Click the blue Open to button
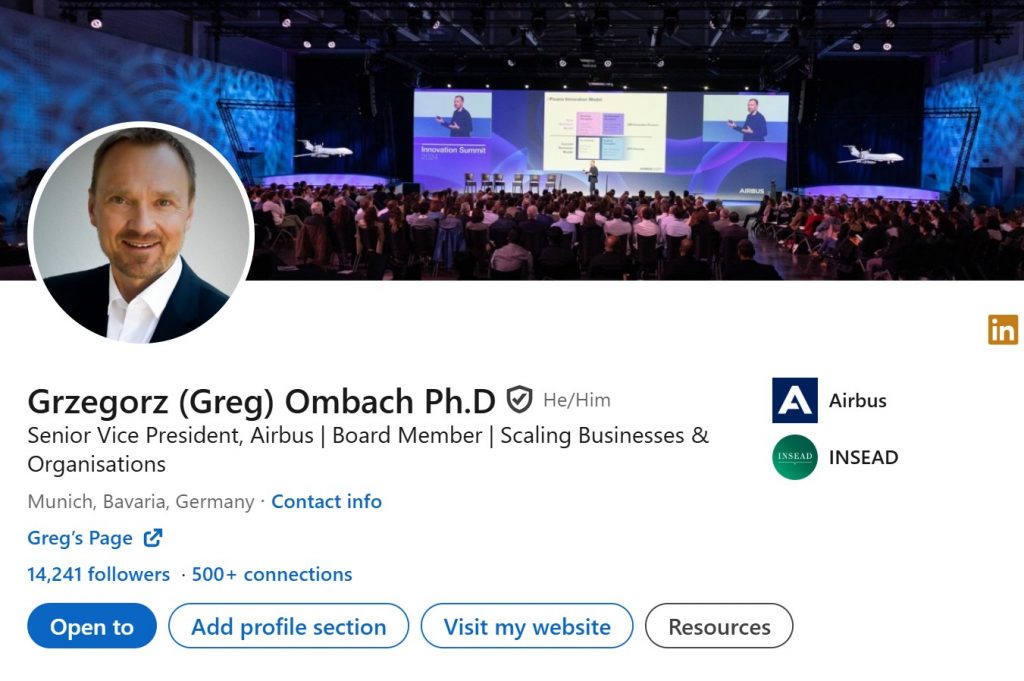Image resolution: width=1024 pixels, height=681 pixels. [x=92, y=627]
